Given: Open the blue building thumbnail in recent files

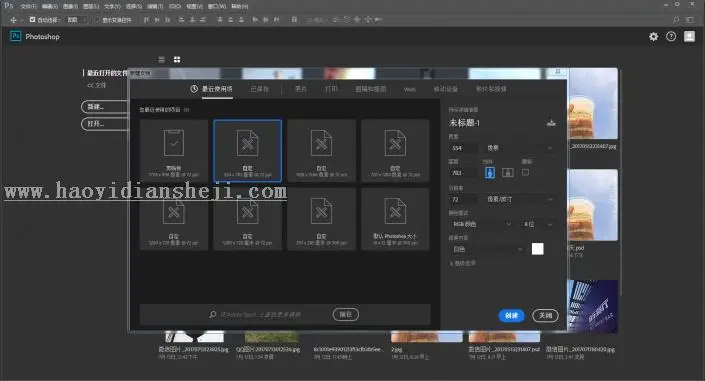Looking at the screenshot, I should tap(592, 306).
